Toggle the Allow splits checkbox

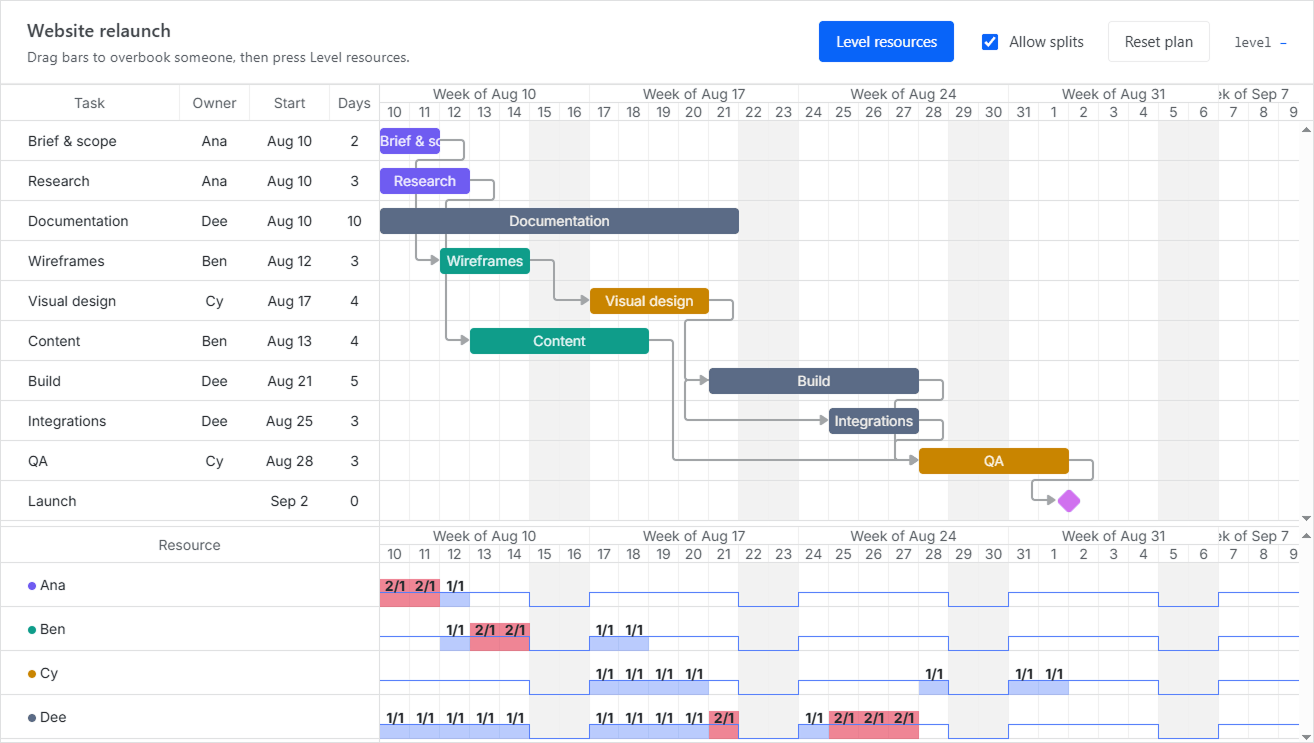pos(990,42)
